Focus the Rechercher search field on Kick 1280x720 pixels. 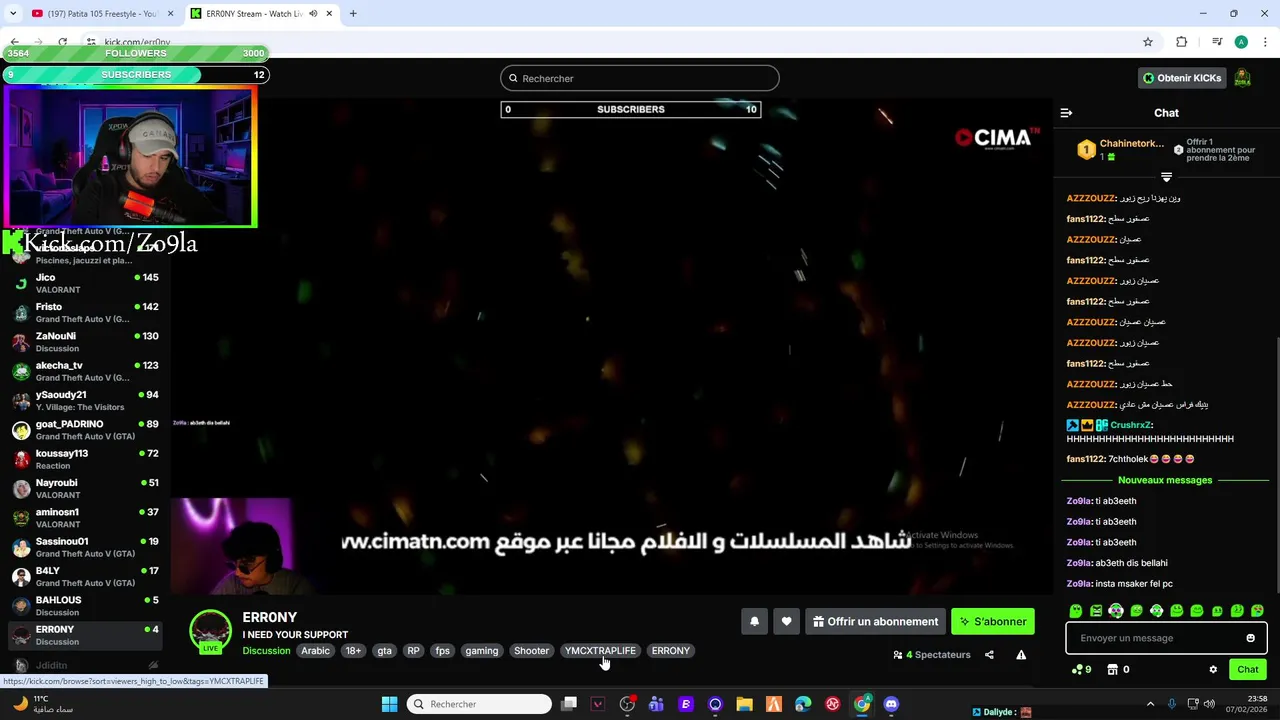tap(640, 78)
